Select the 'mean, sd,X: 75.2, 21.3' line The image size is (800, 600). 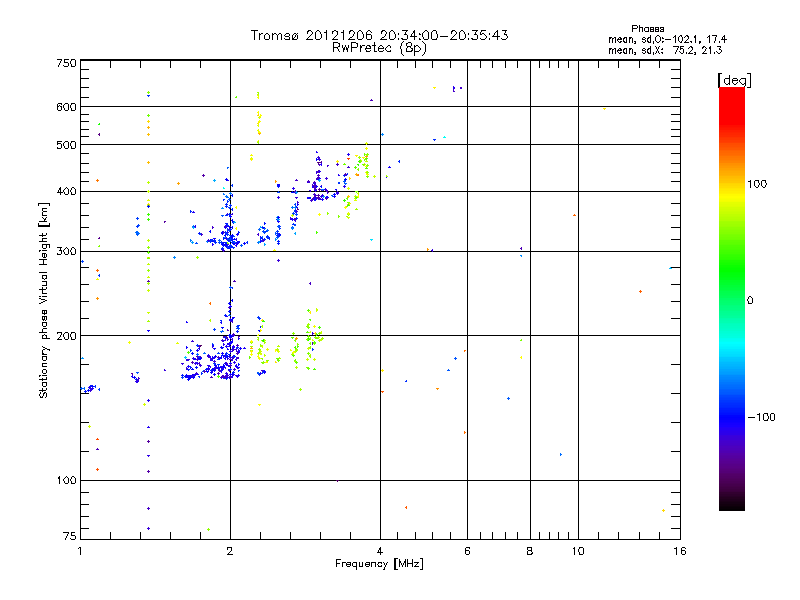(665, 50)
